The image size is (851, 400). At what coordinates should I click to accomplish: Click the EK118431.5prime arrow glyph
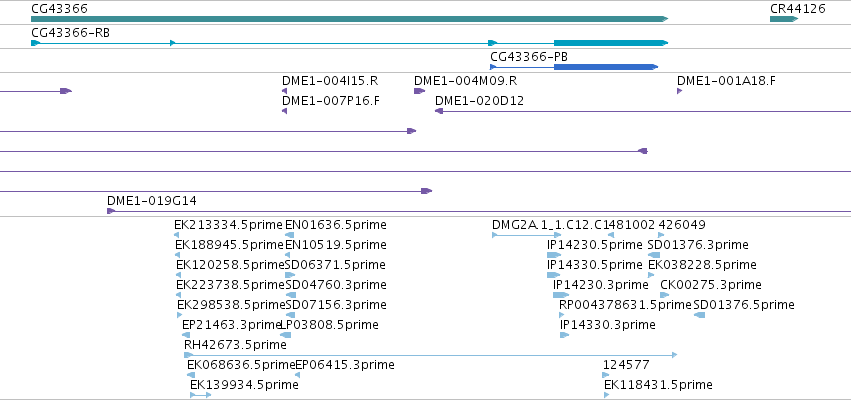pos(606,395)
